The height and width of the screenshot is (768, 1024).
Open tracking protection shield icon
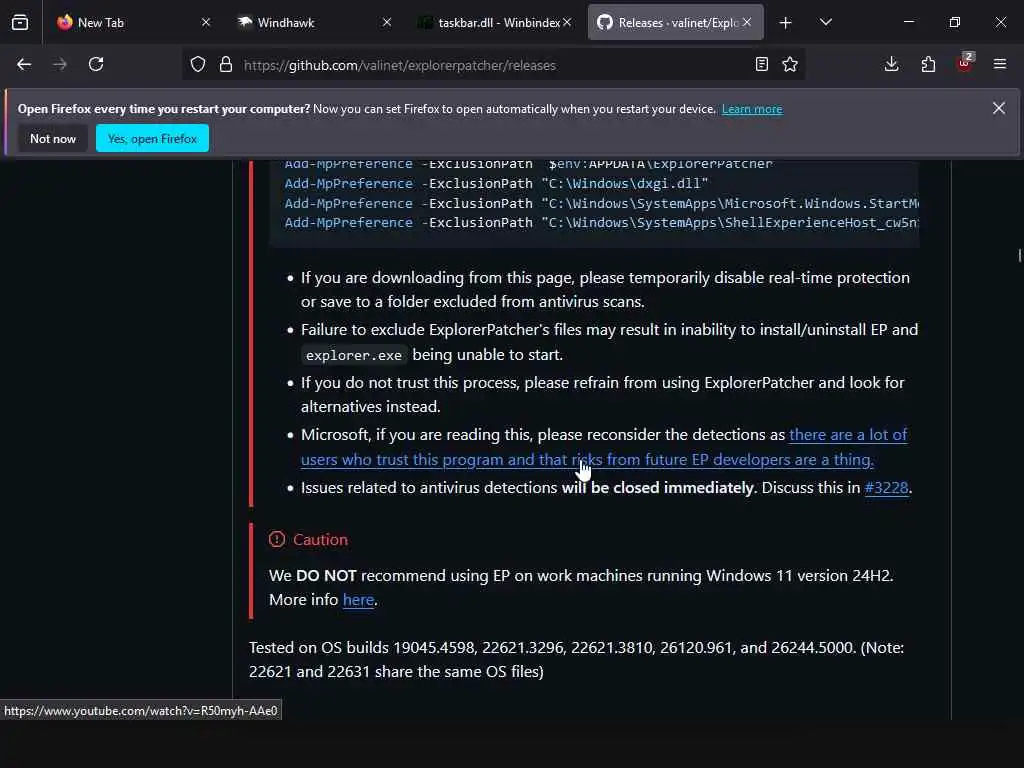point(198,65)
